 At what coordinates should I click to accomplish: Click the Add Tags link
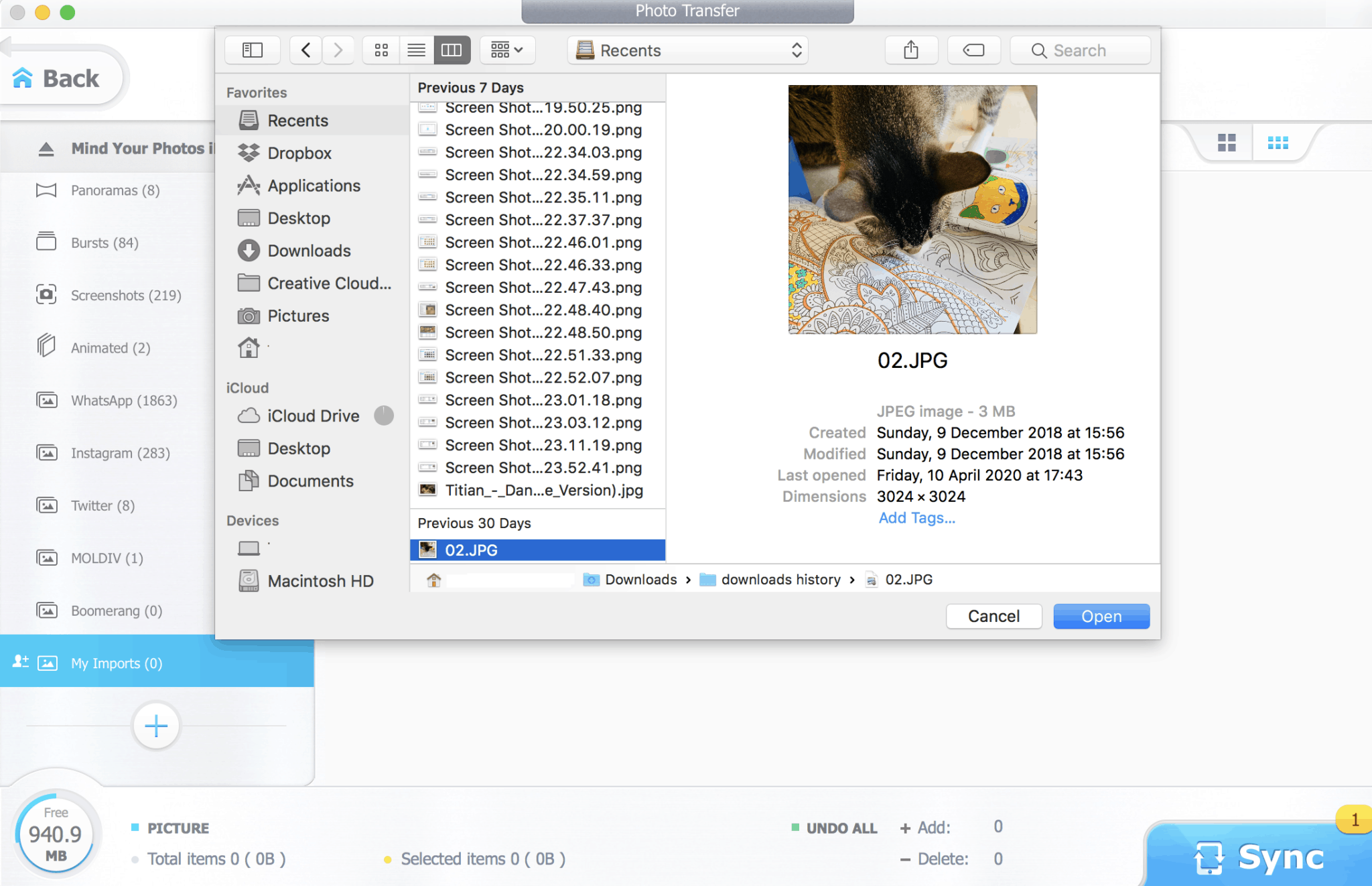click(x=916, y=517)
